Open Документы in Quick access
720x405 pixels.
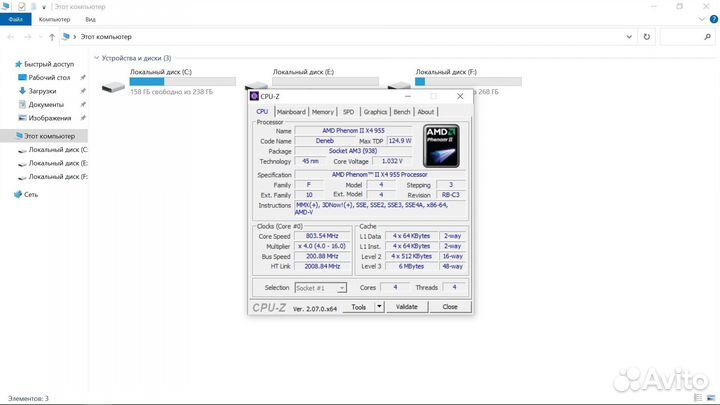46,104
